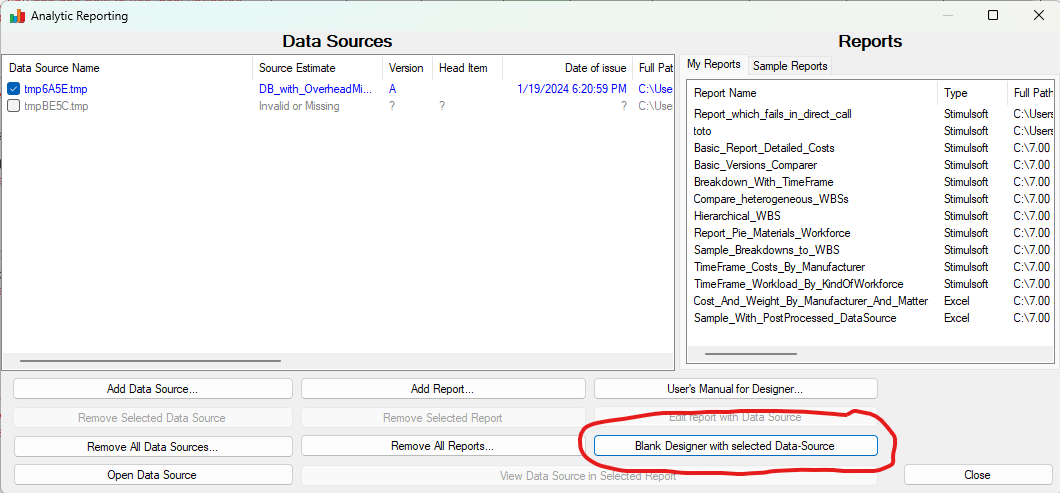The width and height of the screenshot is (1060, 493).
Task: Select the Basic_Versions_Comparer report row
Action: pos(755,165)
